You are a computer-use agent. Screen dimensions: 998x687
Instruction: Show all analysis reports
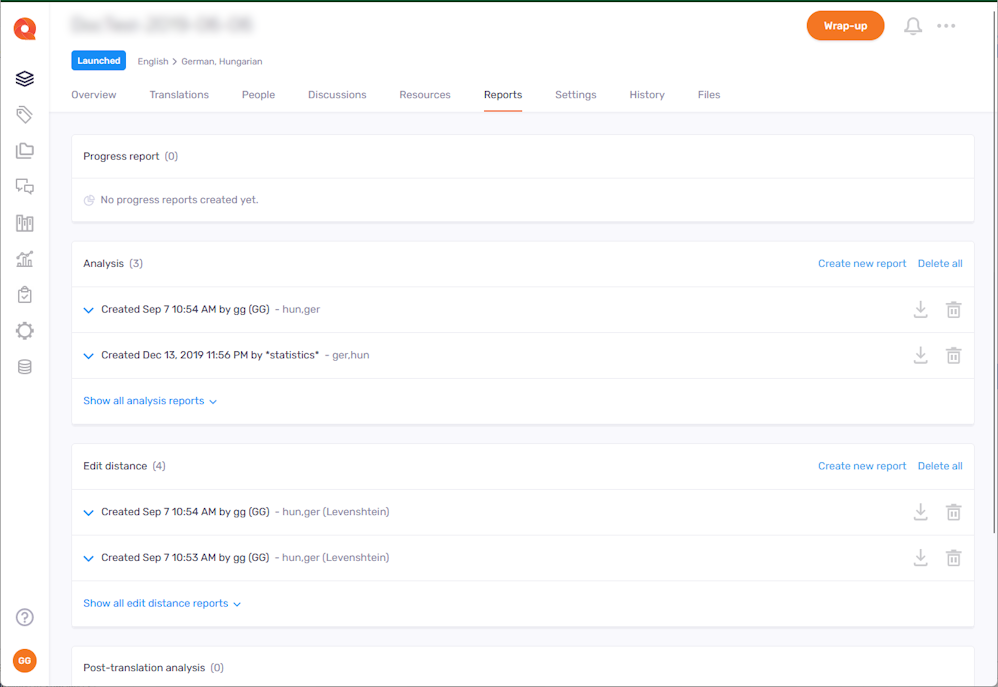coord(149,401)
